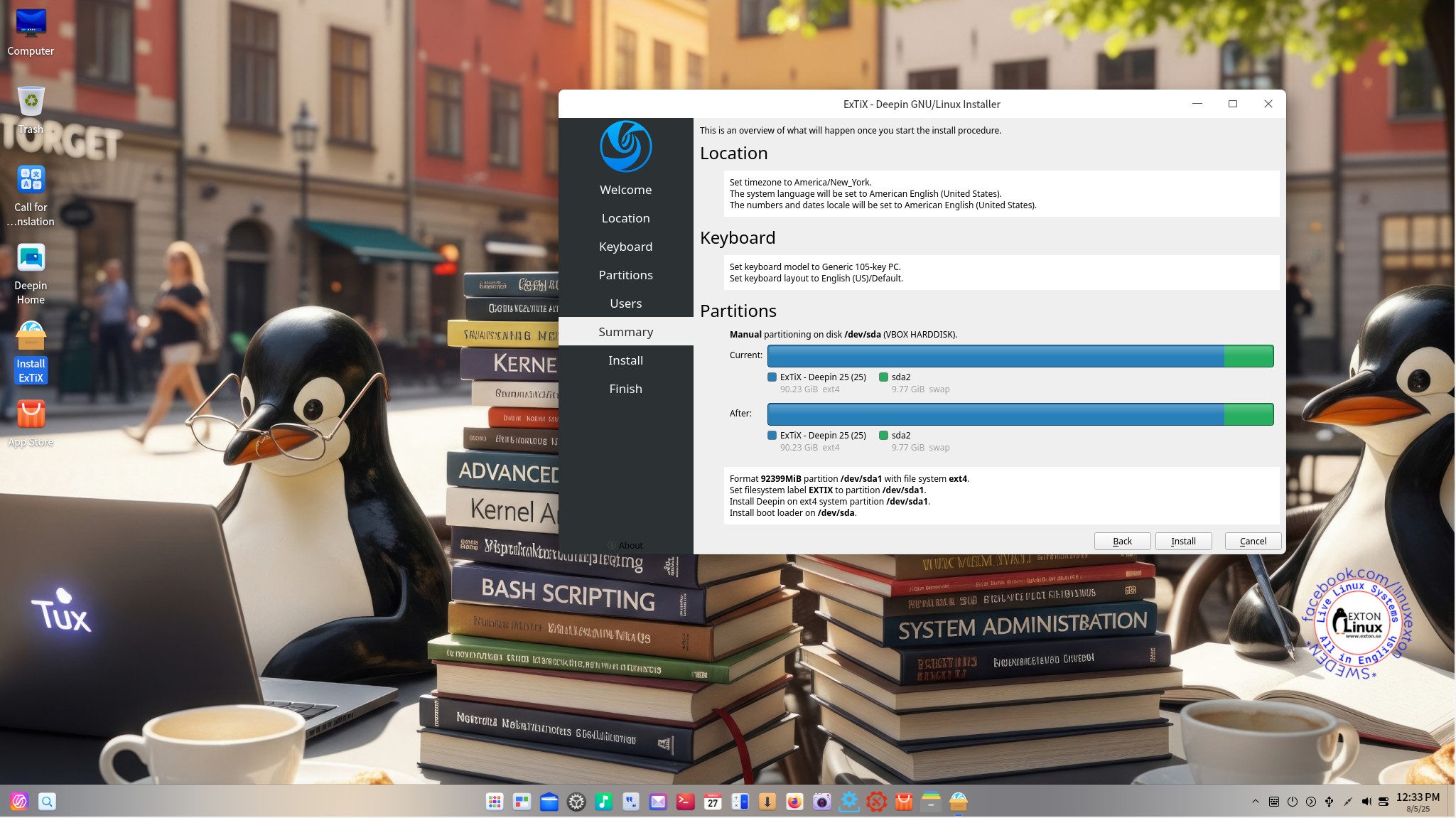Go Back to the previous installer step
1456x818 pixels.
(x=1122, y=541)
